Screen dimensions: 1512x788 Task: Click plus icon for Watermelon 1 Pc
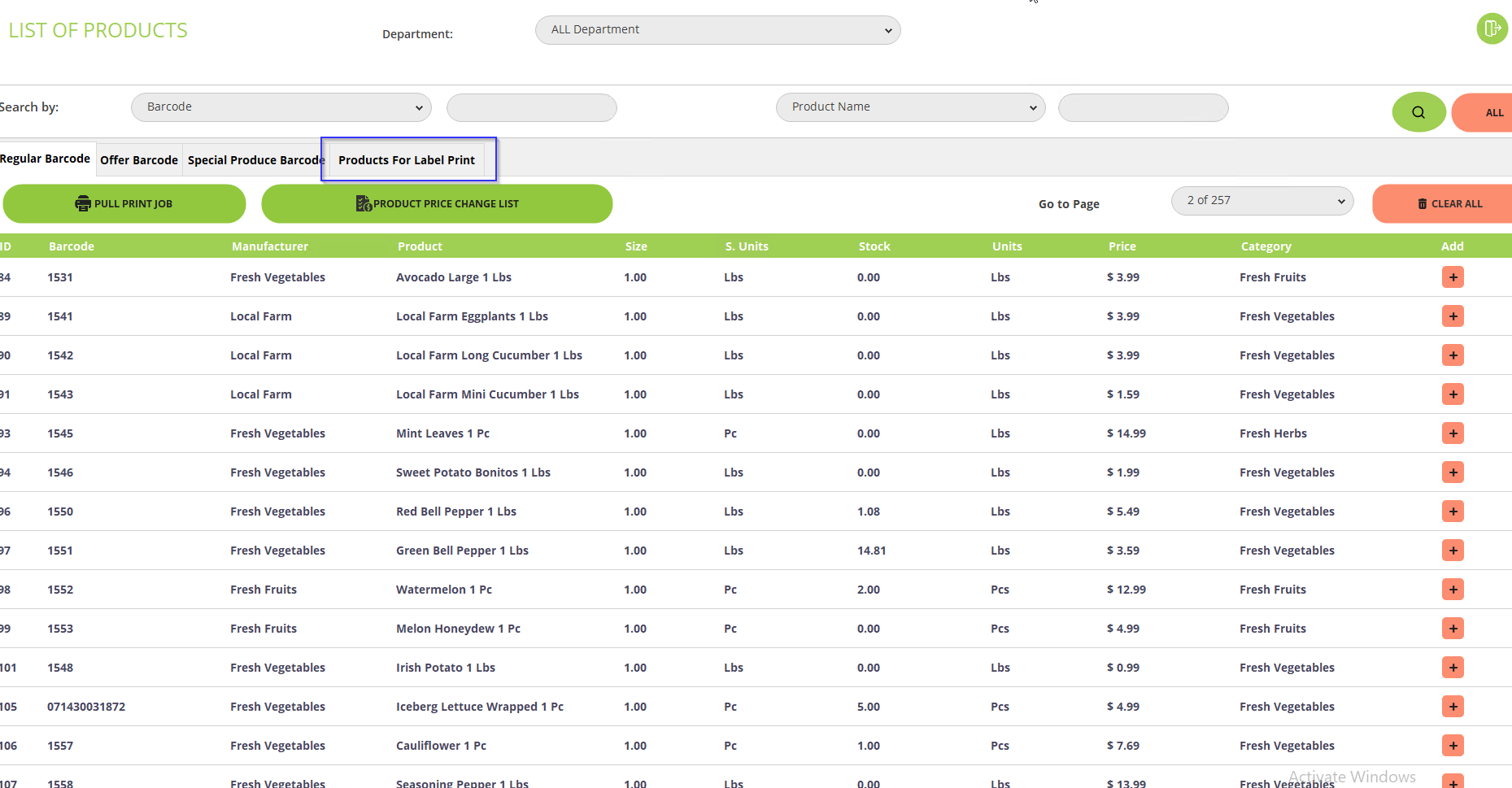(1453, 590)
